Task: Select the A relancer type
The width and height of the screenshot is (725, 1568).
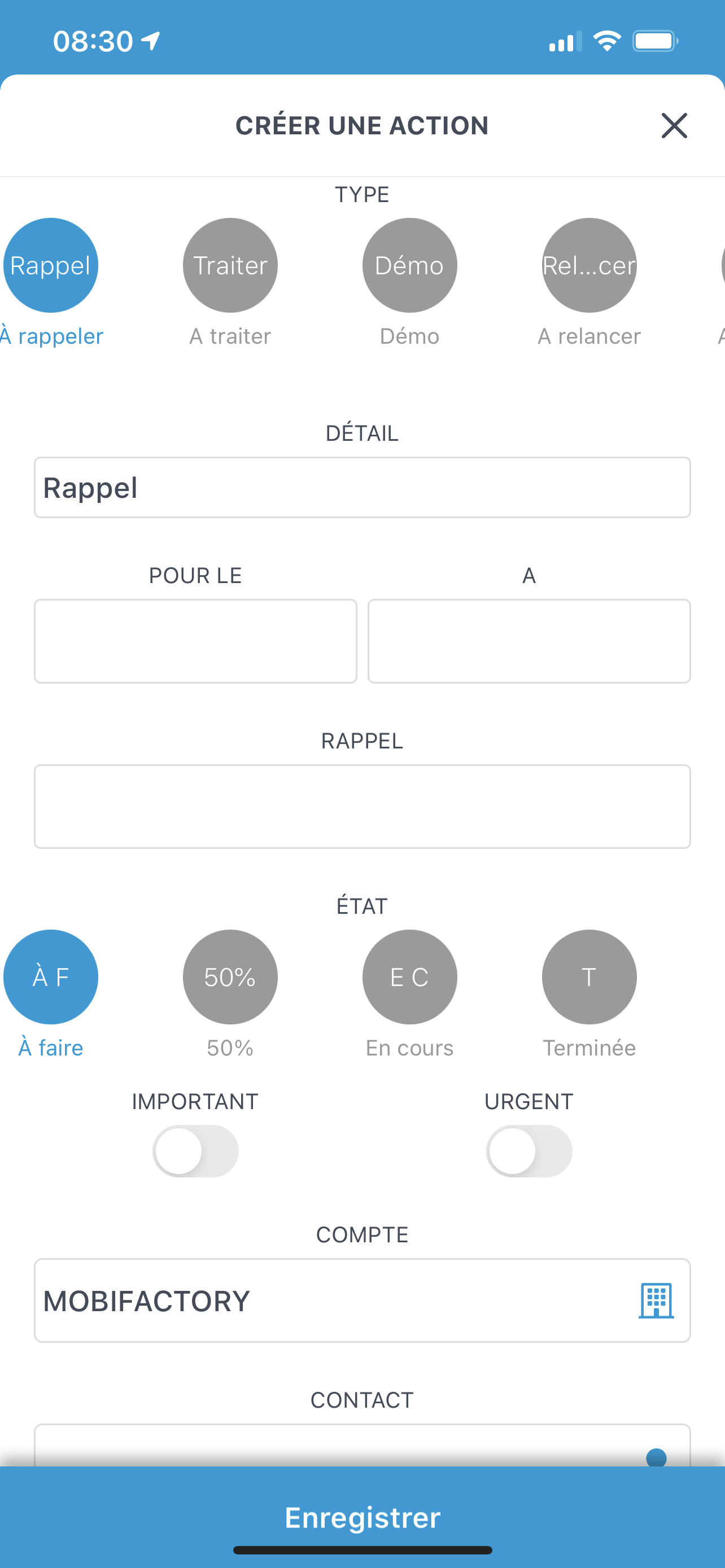Action: tap(589, 265)
